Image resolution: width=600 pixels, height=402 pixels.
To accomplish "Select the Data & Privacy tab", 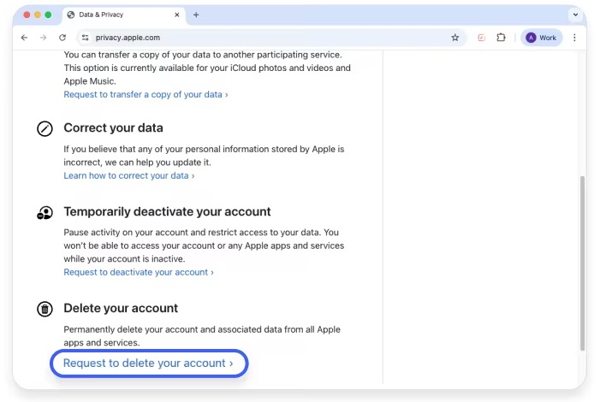I will click(124, 15).
